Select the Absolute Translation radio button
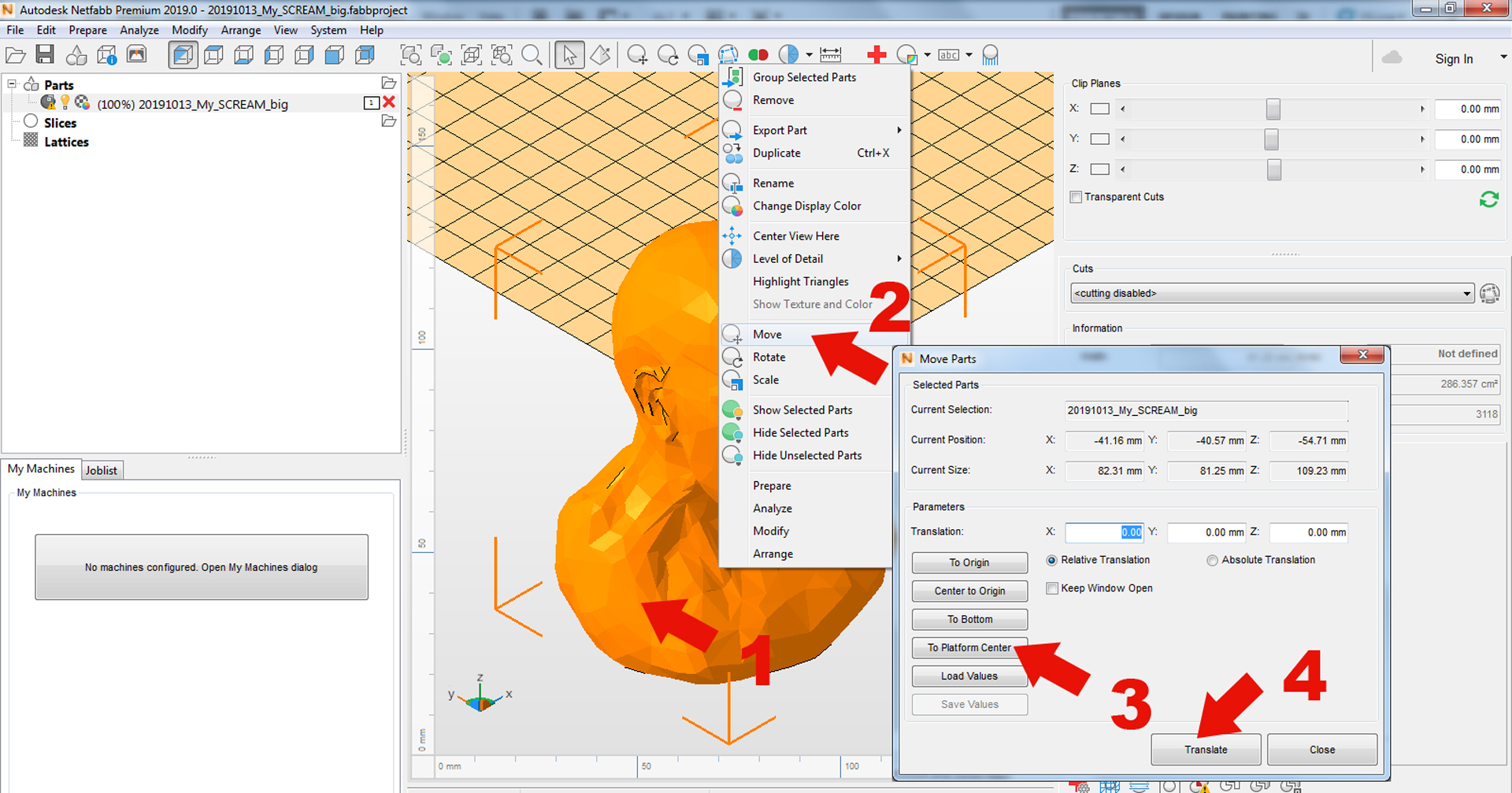Screen dimensions: 1512x793 (x=1212, y=560)
